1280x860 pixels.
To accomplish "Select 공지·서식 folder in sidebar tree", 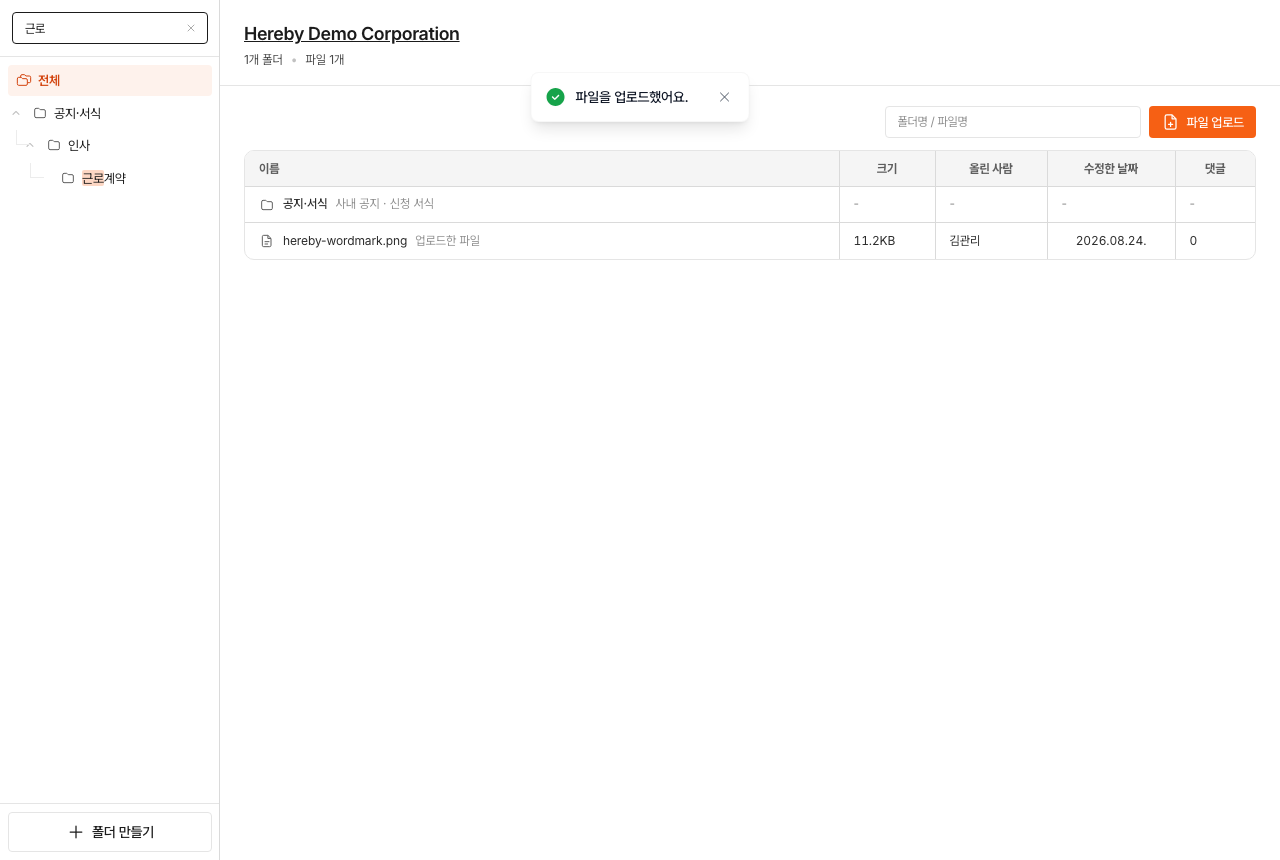I will [77, 113].
